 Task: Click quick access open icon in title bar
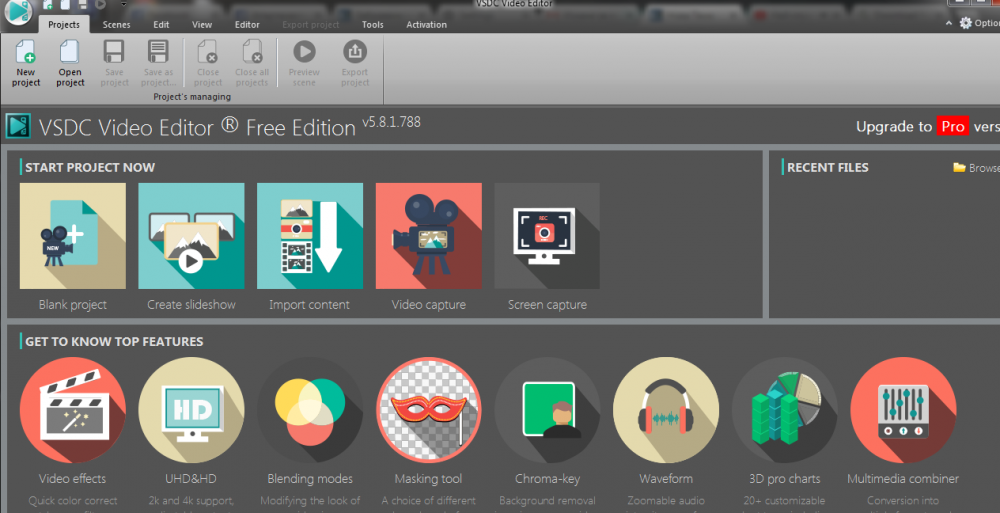point(66,5)
